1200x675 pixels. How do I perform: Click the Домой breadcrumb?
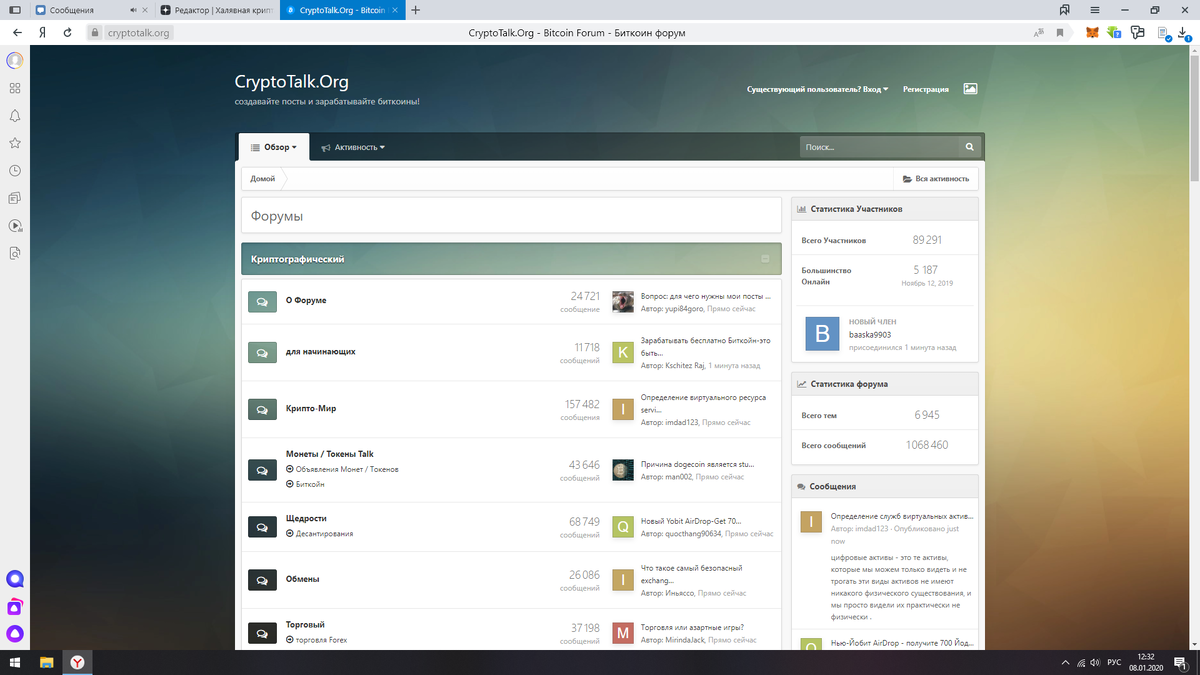coord(263,179)
